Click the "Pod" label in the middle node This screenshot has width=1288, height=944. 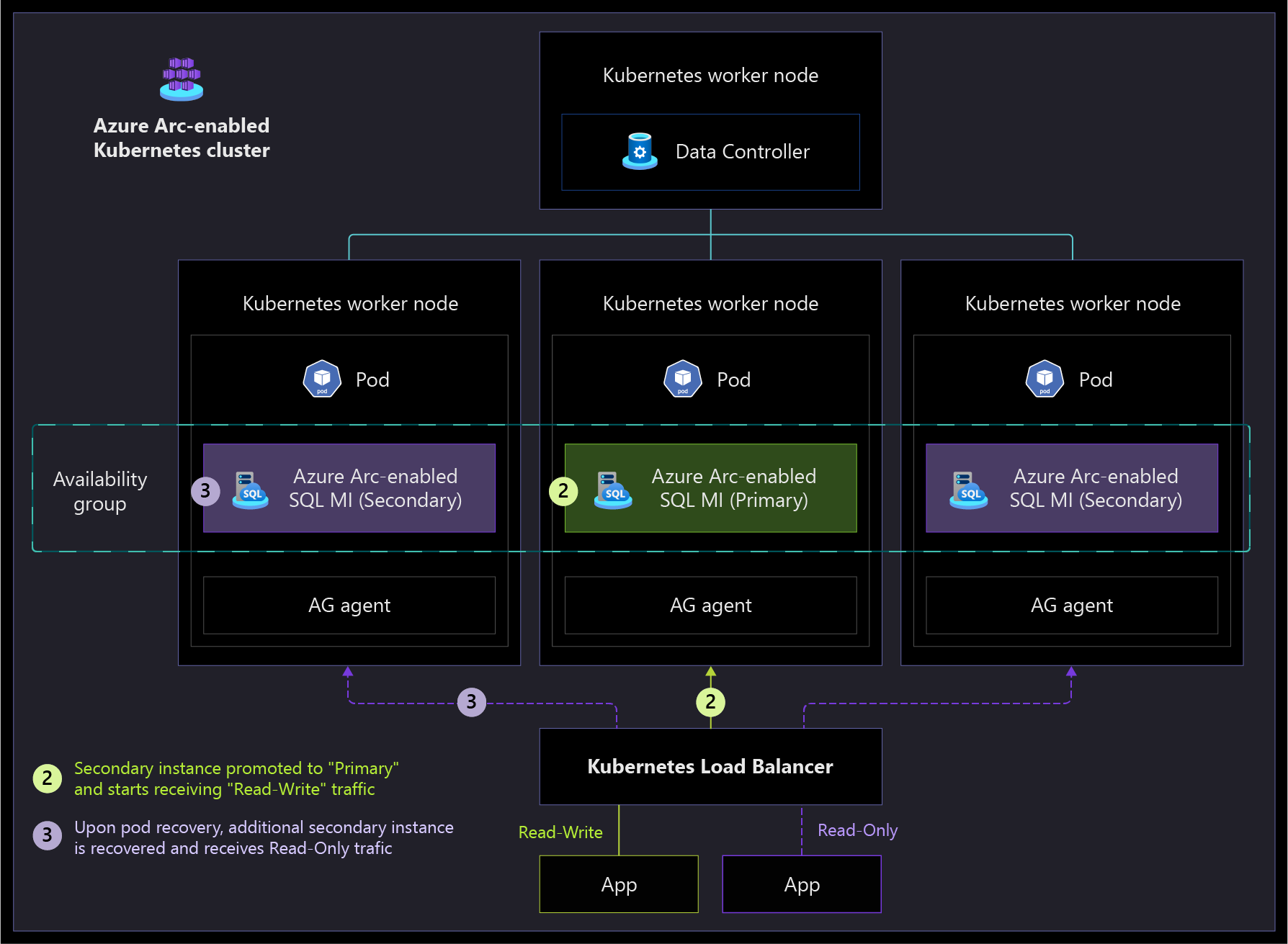pyautogui.click(x=734, y=379)
